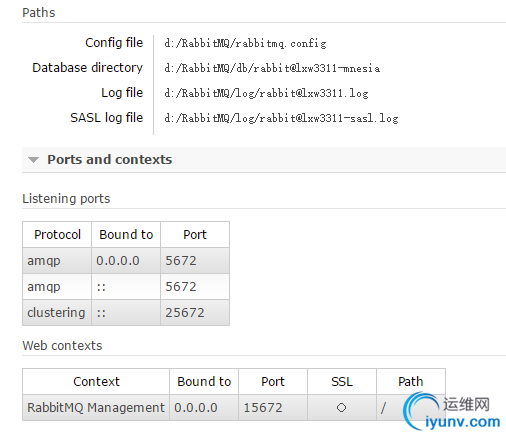Click the 0.0.0.0 amqp bound address cell
This screenshot has height=438, width=506.
(126, 261)
